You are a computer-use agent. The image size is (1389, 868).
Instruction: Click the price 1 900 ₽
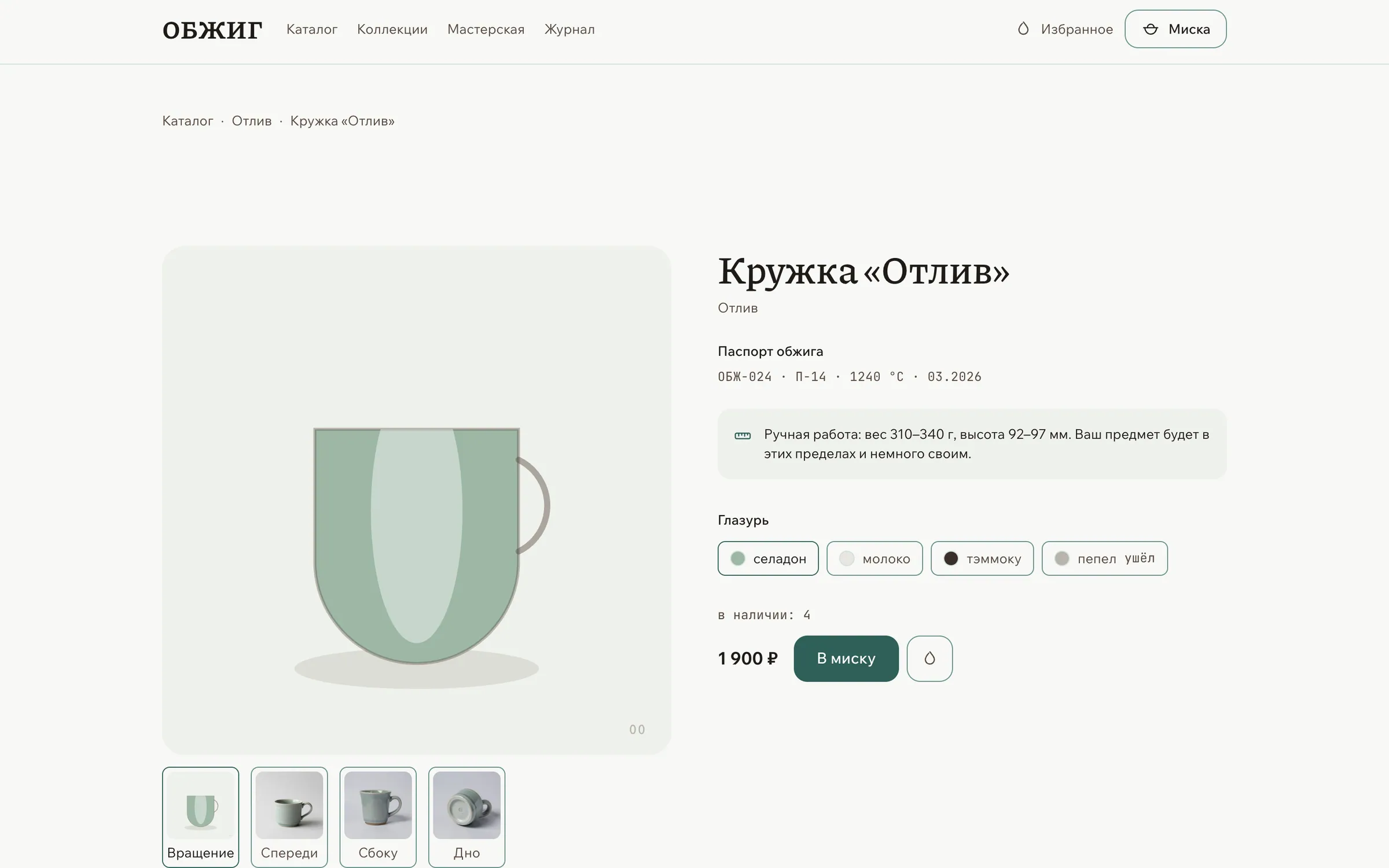748,659
